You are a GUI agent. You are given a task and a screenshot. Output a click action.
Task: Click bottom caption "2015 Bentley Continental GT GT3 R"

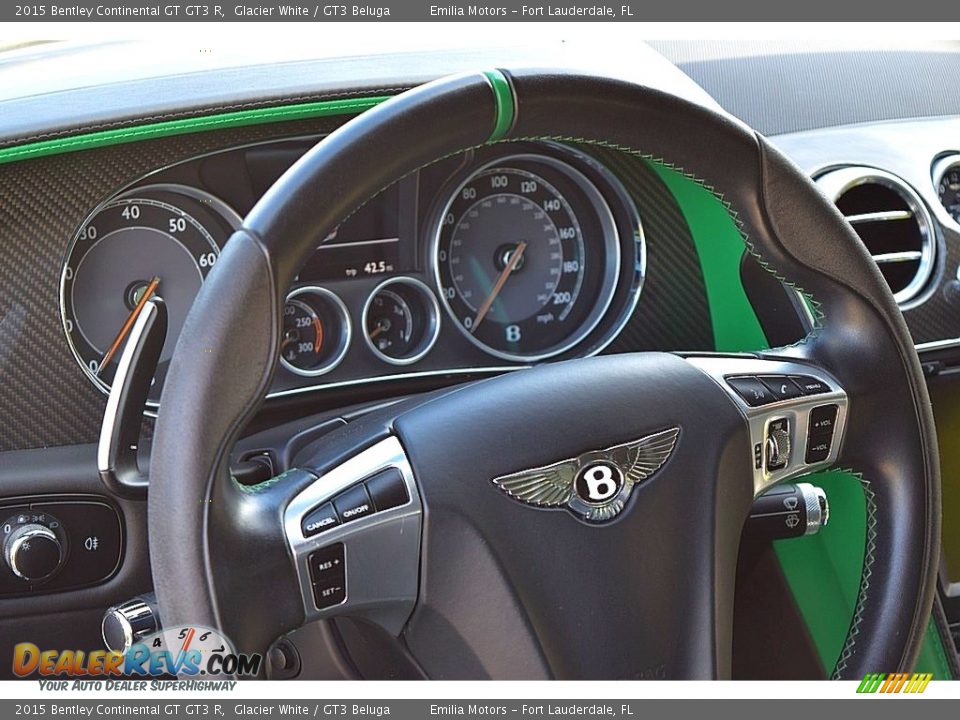point(119,710)
